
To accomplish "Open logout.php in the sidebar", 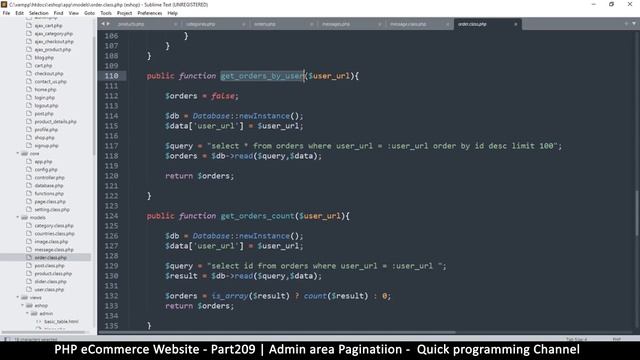I will pos(46,106).
